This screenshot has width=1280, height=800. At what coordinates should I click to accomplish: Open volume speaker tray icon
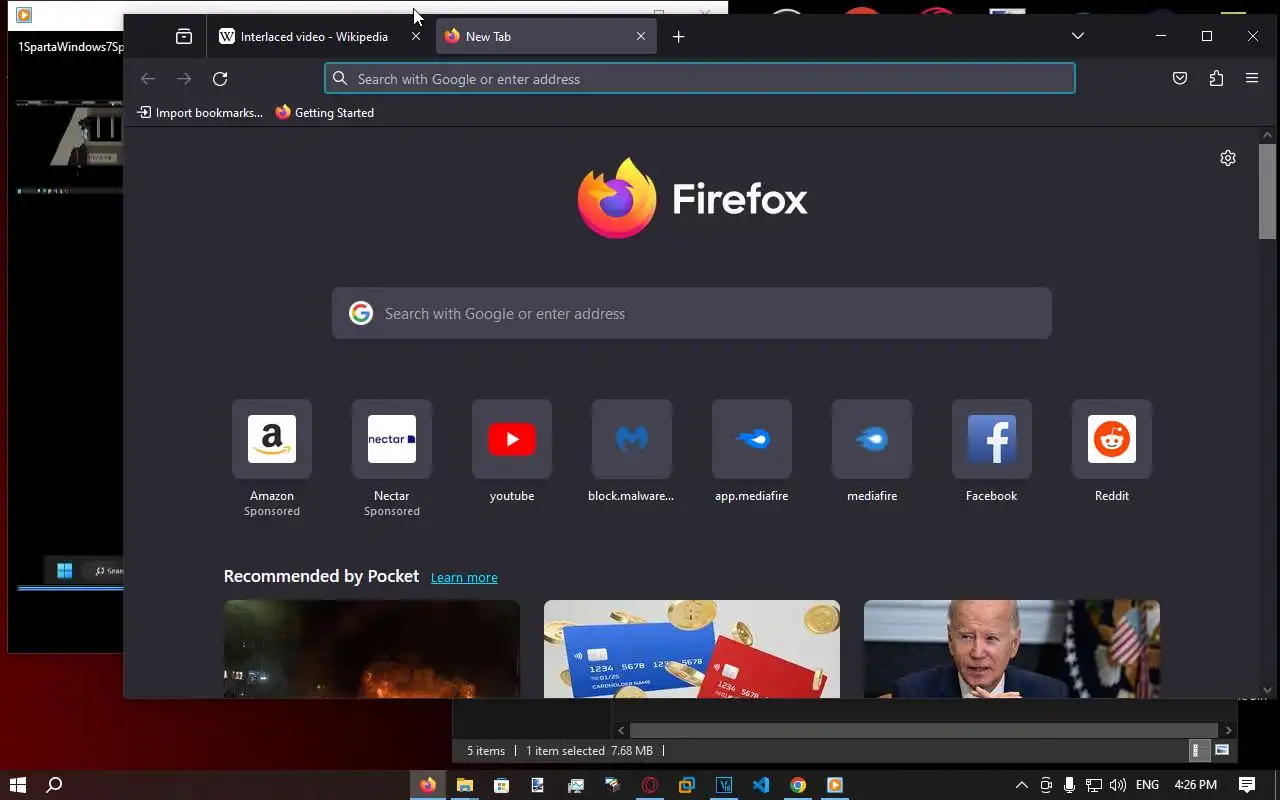[1118, 785]
